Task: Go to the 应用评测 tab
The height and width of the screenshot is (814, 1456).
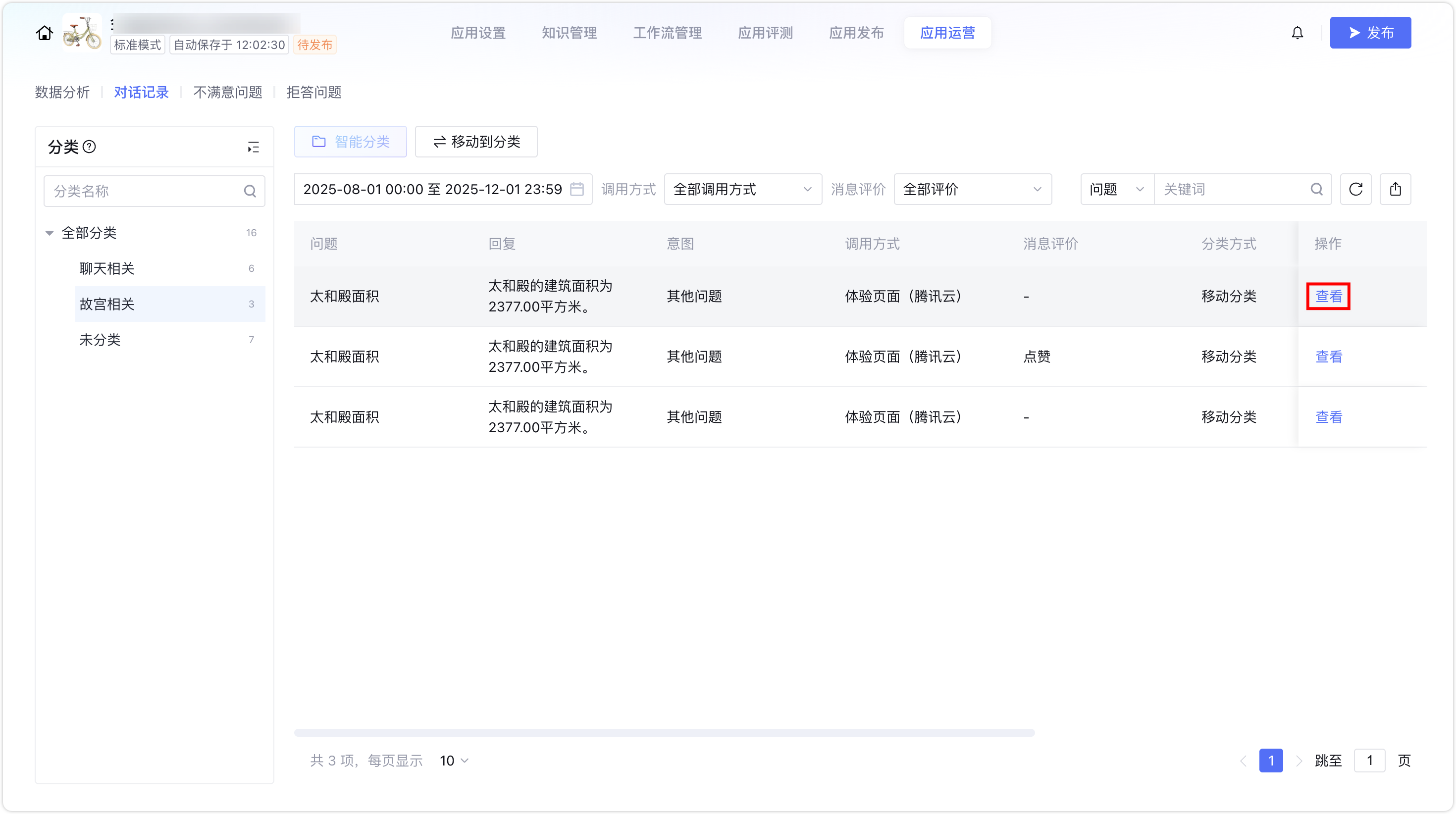Action: coord(765,33)
